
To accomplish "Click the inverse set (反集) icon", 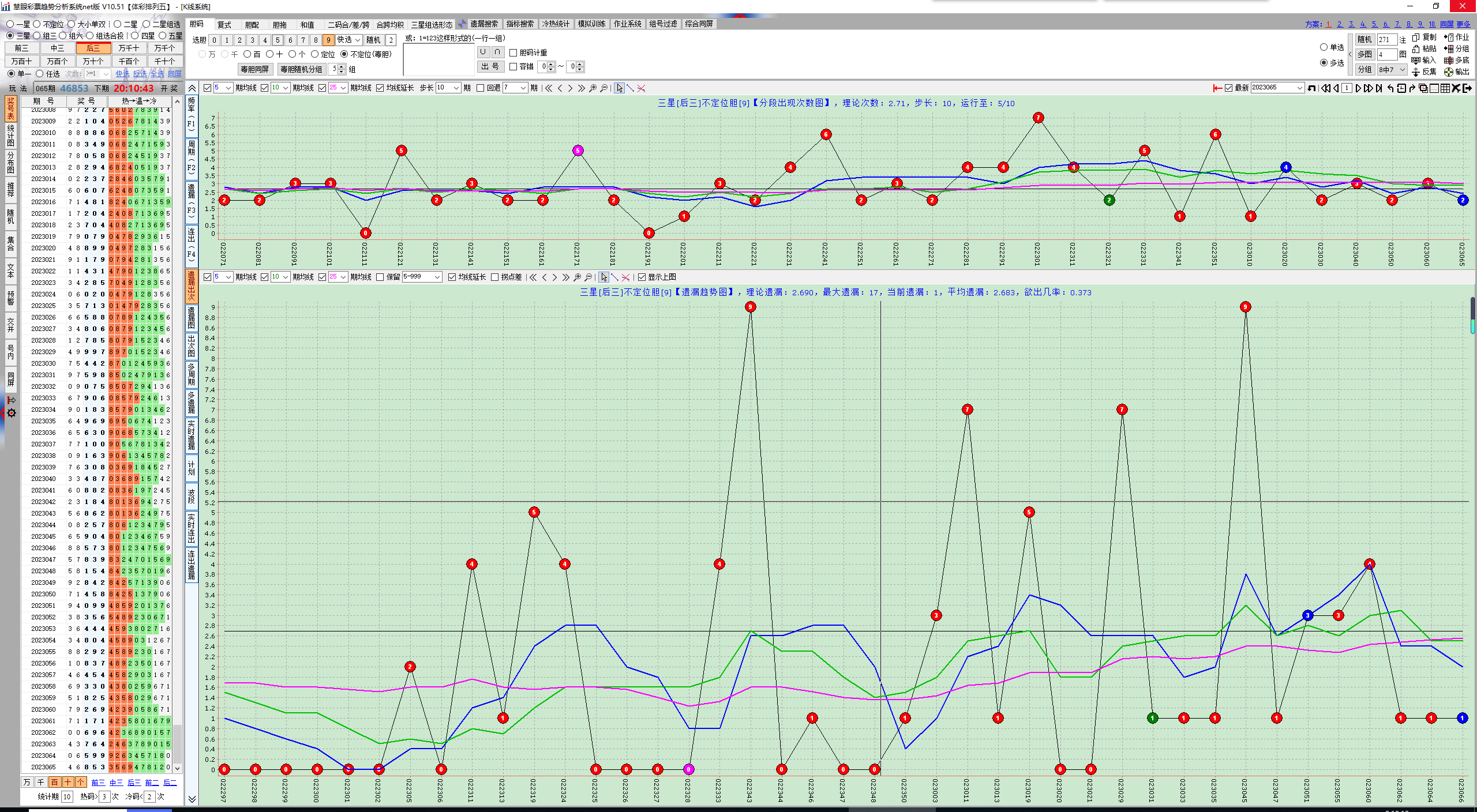I will pos(1416,72).
